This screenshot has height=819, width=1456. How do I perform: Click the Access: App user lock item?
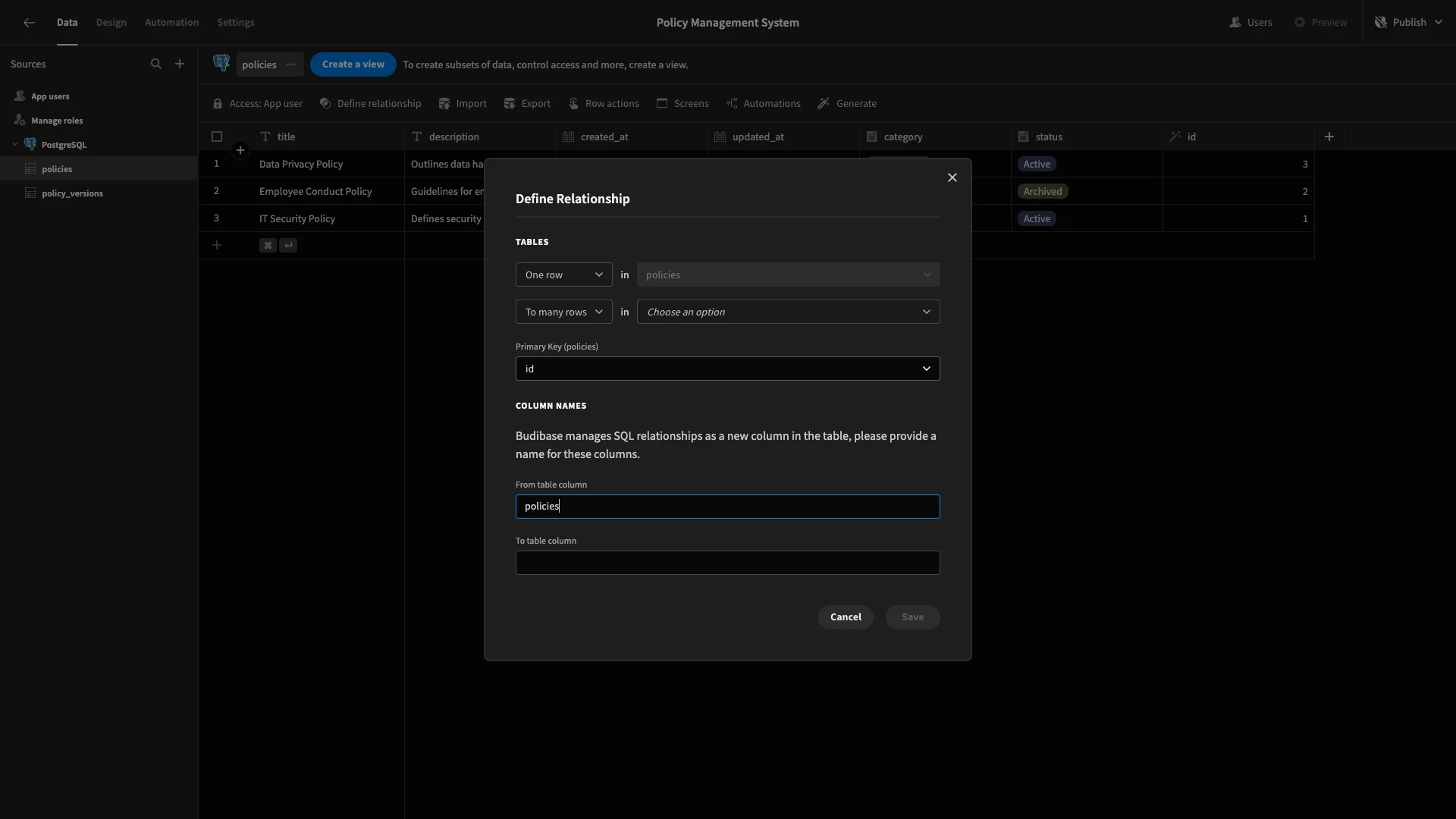258,104
